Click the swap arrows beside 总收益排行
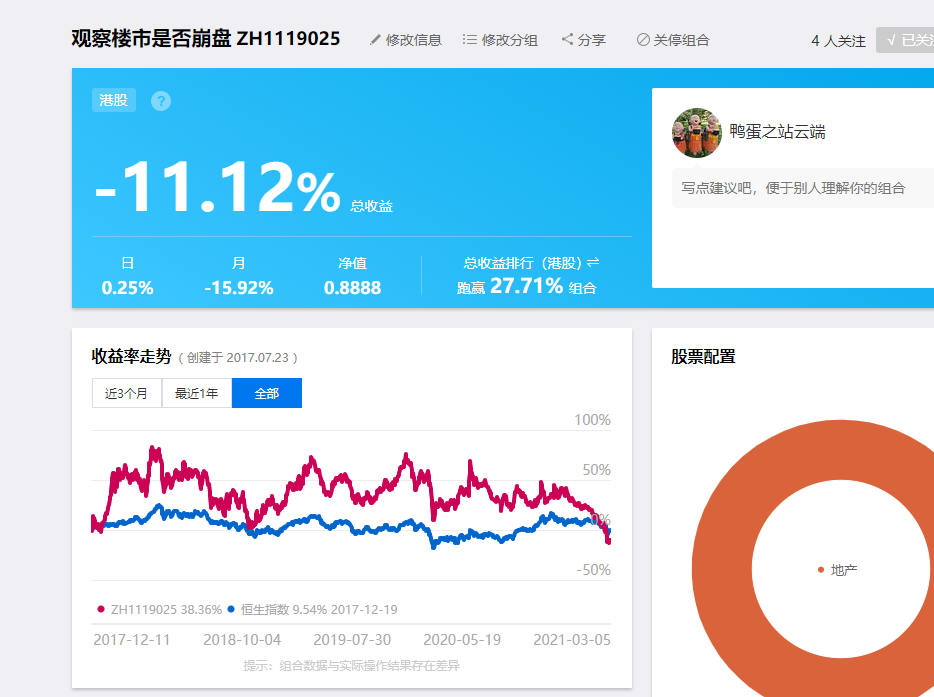This screenshot has width=934, height=697. coord(593,263)
